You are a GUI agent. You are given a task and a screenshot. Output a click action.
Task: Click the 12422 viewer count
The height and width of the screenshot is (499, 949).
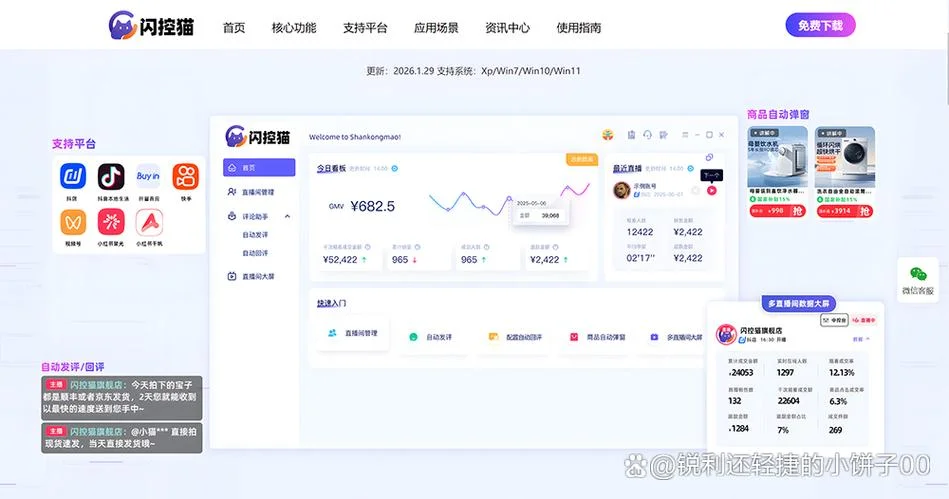640,232
